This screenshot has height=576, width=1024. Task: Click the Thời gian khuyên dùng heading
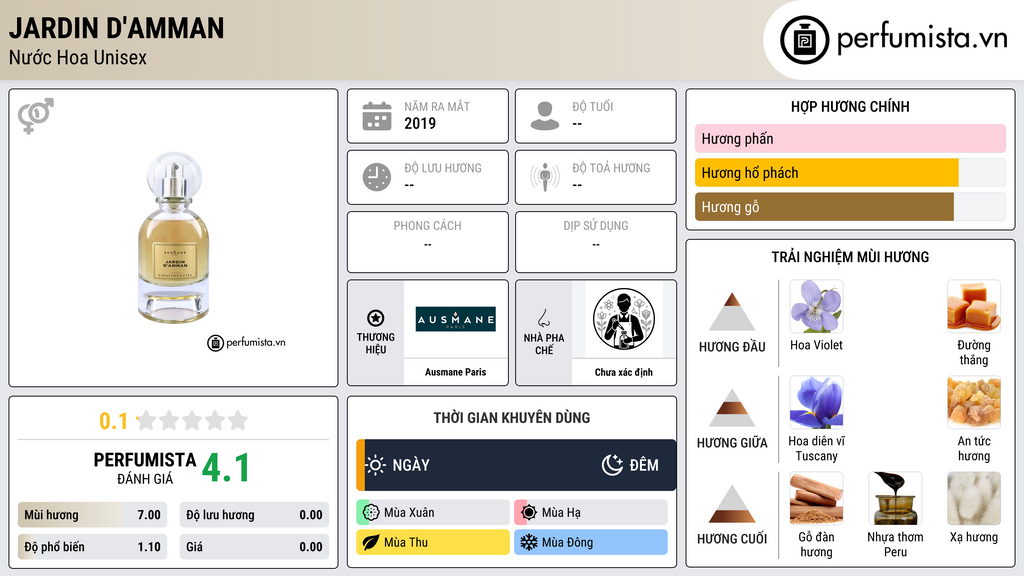point(512,417)
